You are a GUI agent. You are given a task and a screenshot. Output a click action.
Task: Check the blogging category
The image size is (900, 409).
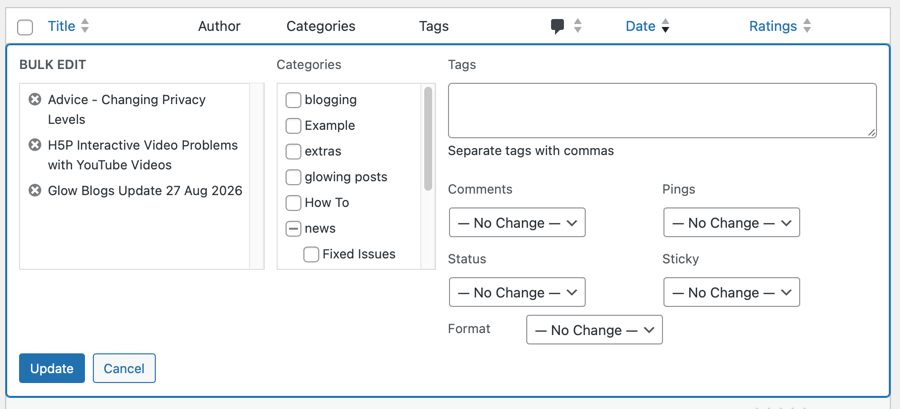click(x=293, y=100)
